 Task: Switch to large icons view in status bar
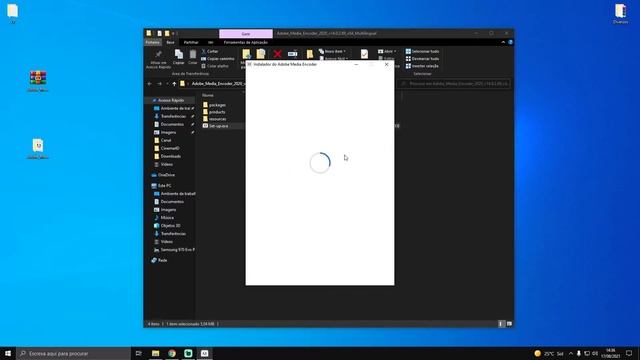point(509,324)
